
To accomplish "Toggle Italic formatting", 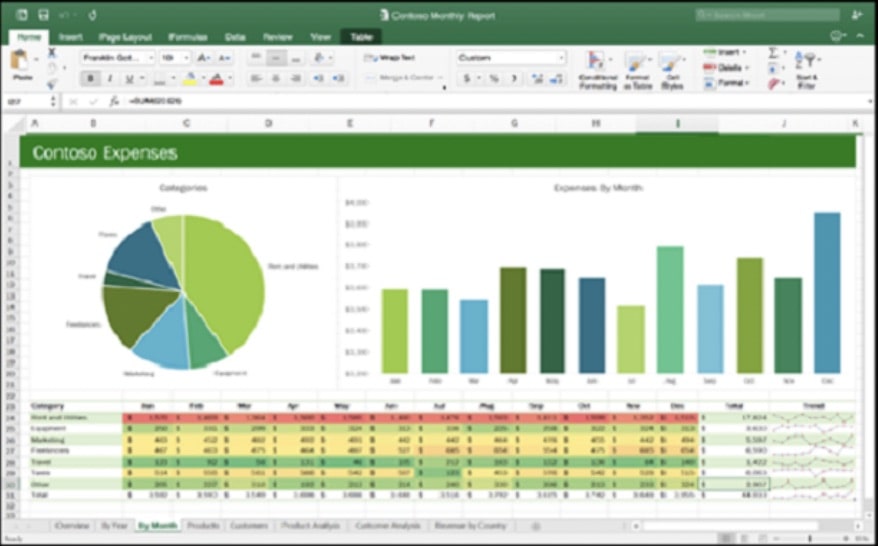I will pyautogui.click(x=107, y=78).
